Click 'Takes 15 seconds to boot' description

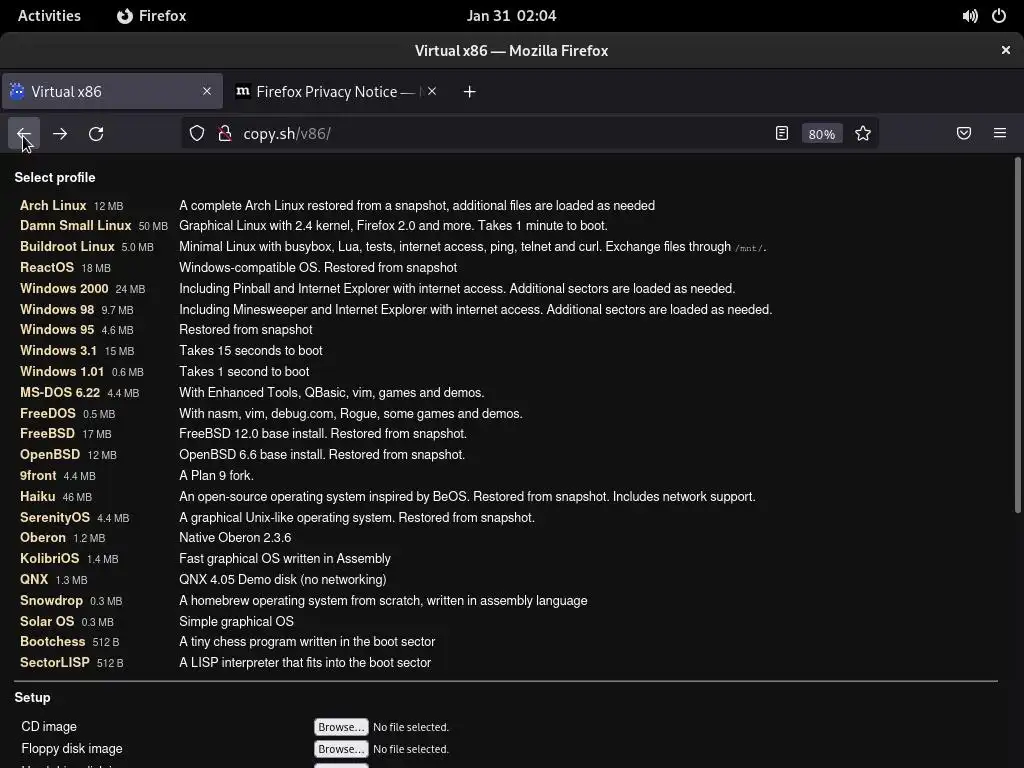pos(251,350)
